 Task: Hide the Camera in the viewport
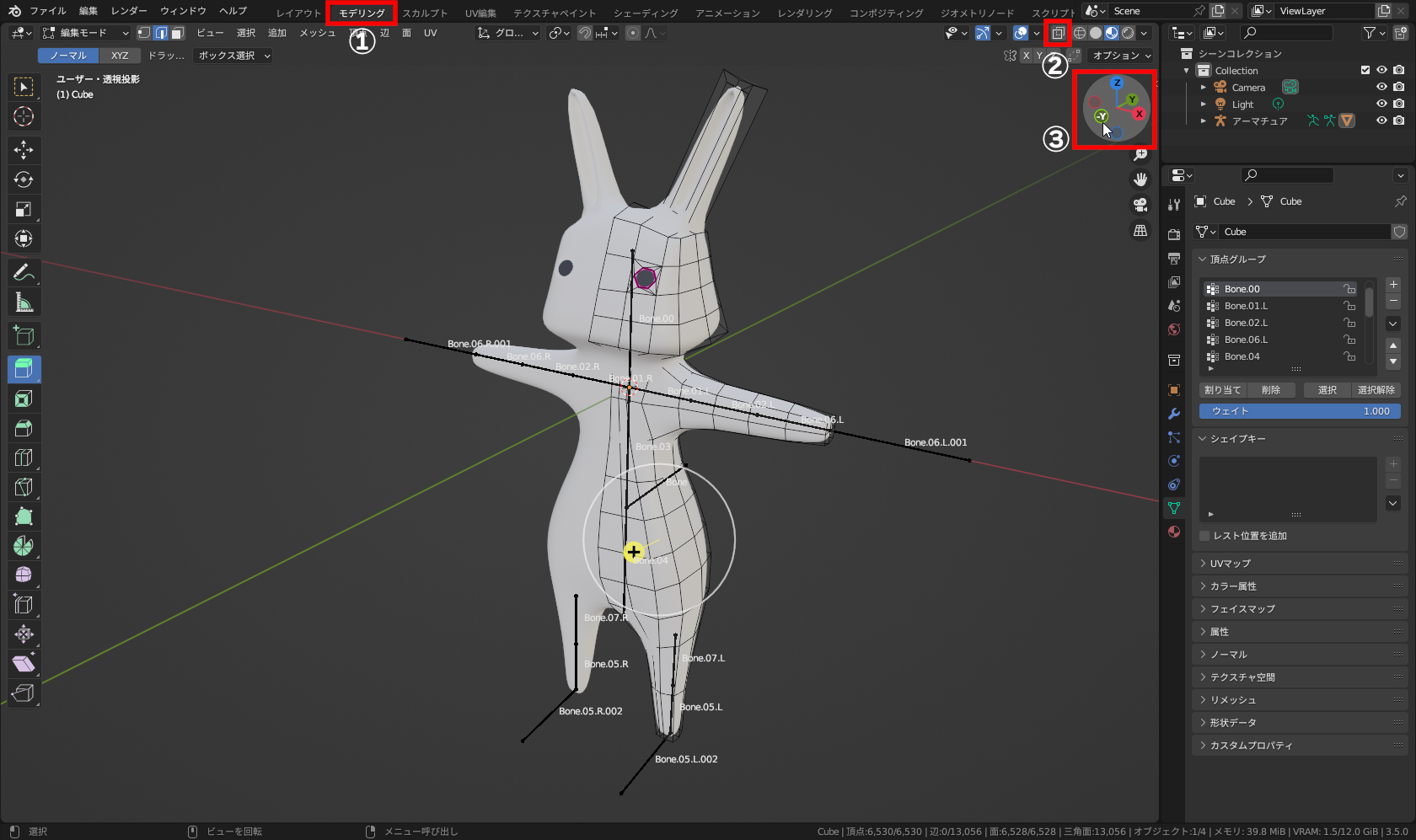coord(1381,87)
